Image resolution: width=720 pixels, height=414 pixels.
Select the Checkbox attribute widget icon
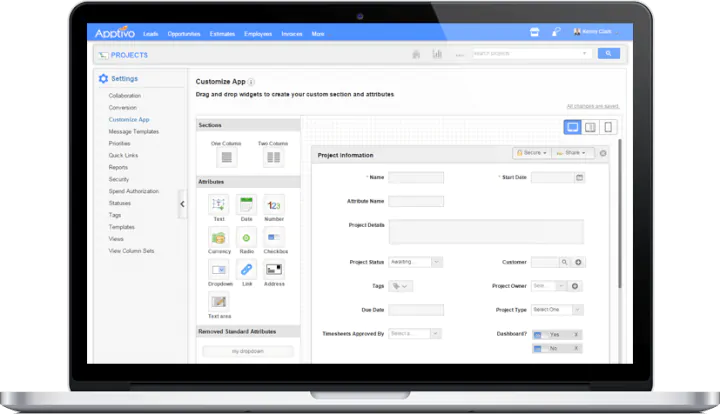coord(274,237)
